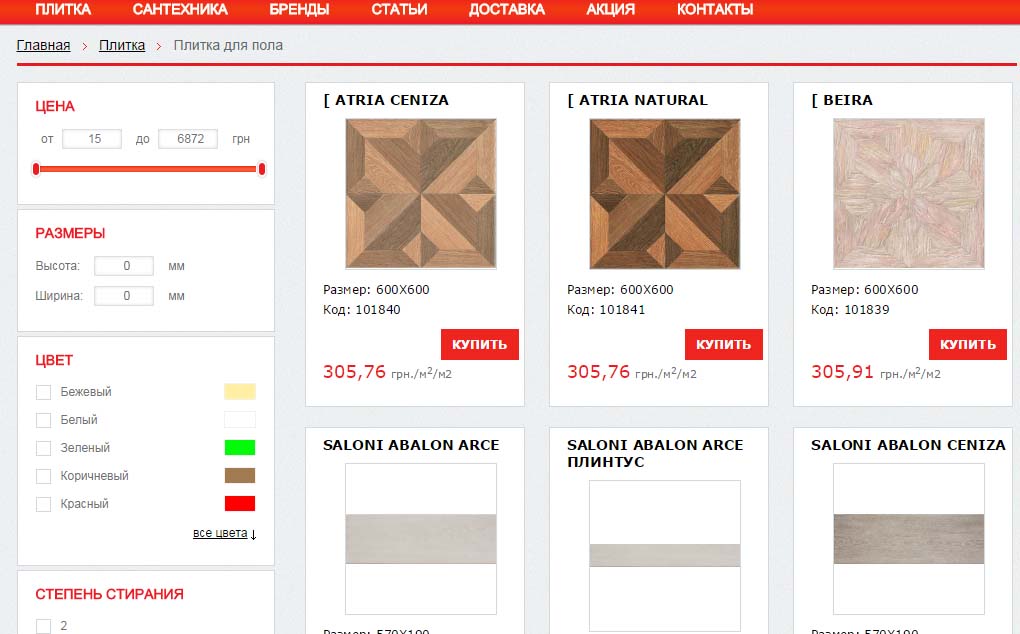Image resolution: width=1020 pixels, height=634 pixels.
Task: Open the БРЕНДЫ menu item
Action: click(x=299, y=10)
